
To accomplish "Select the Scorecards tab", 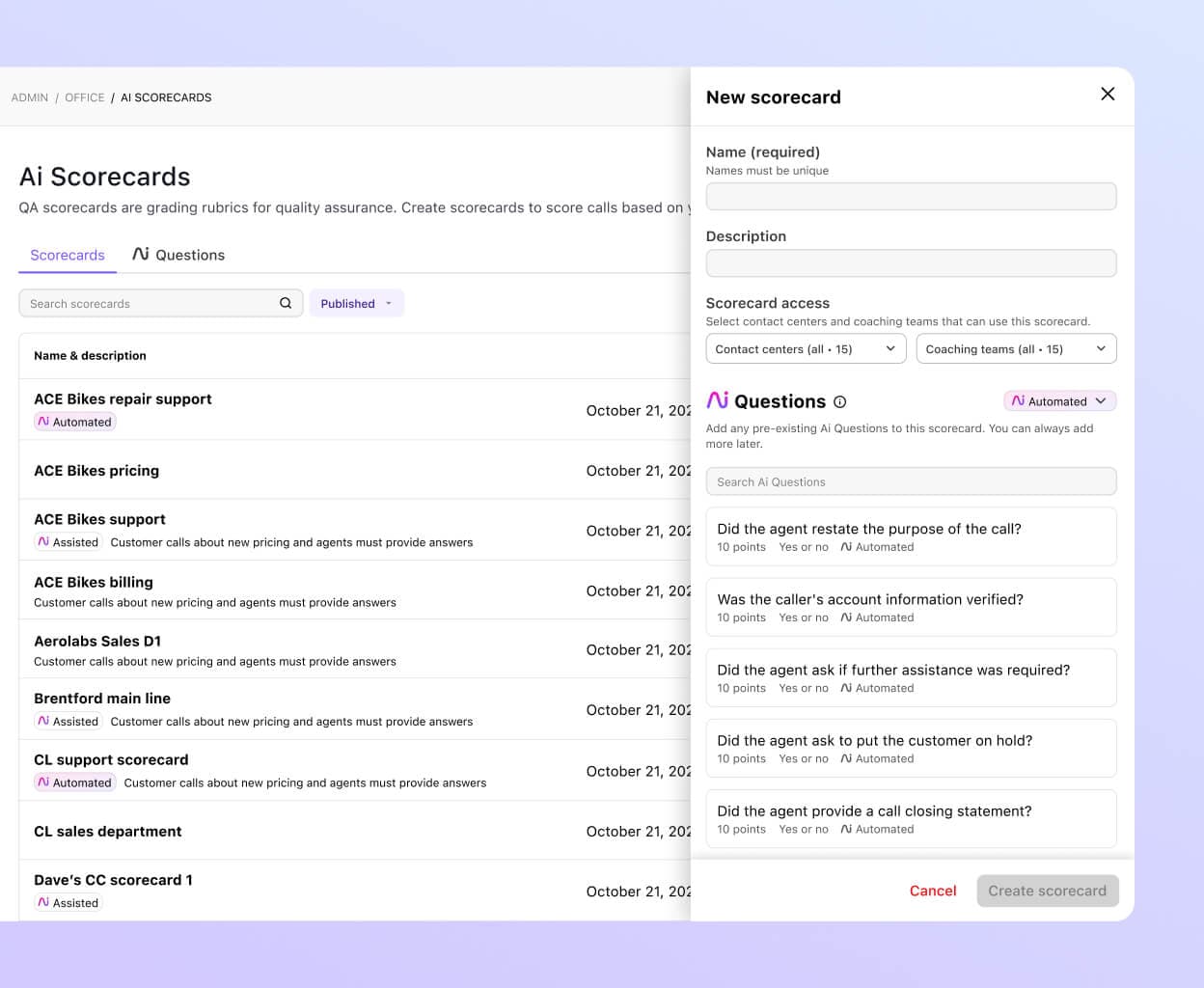I will click(x=67, y=254).
